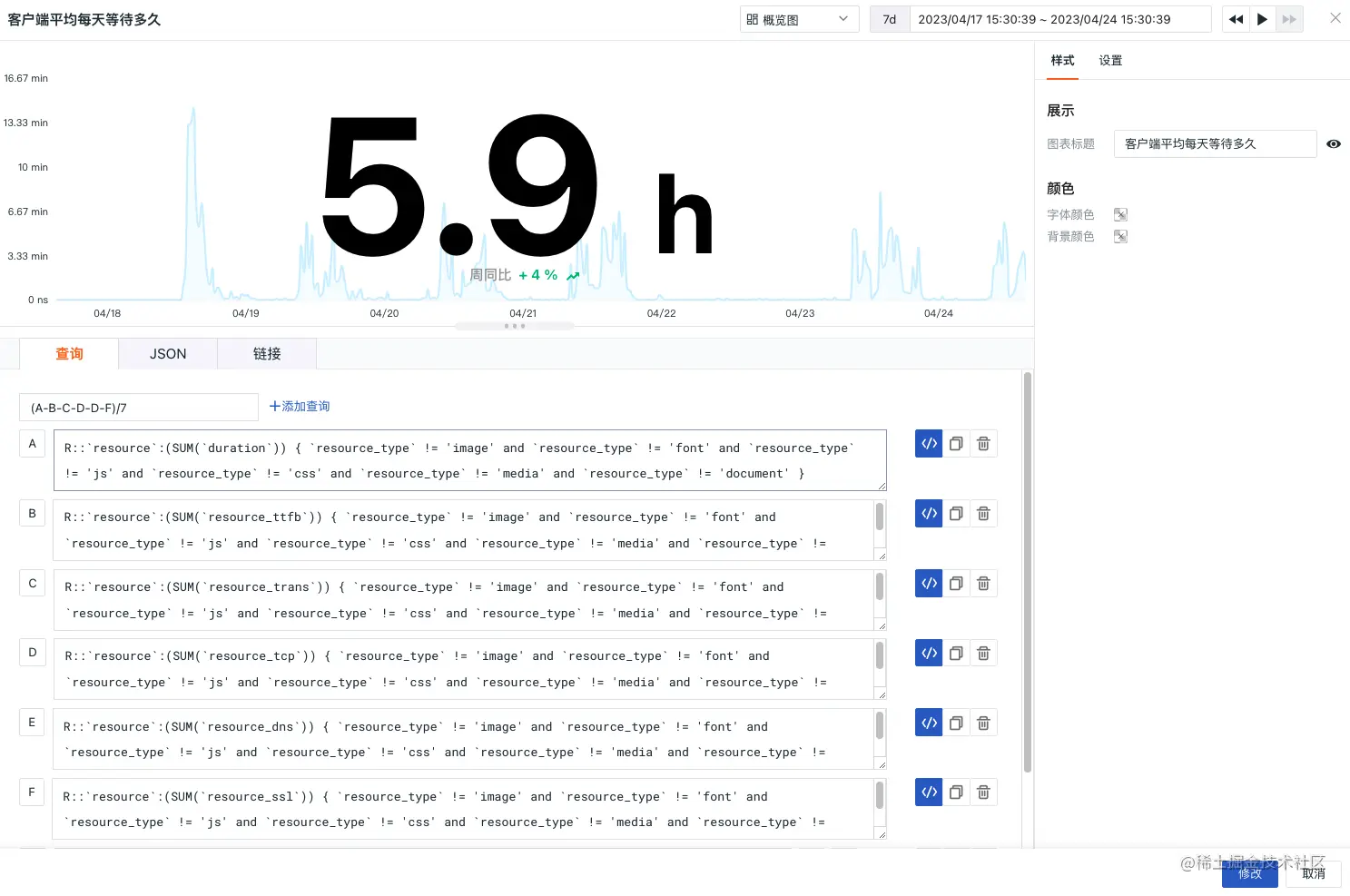The width and height of the screenshot is (1350, 896).
Task: Switch to the JSON tab
Action: (x=168, y=354)
